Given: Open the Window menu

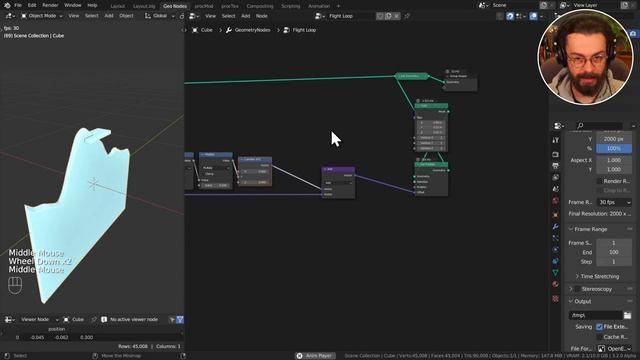Looking at the screenshot, I should [73, 5].
